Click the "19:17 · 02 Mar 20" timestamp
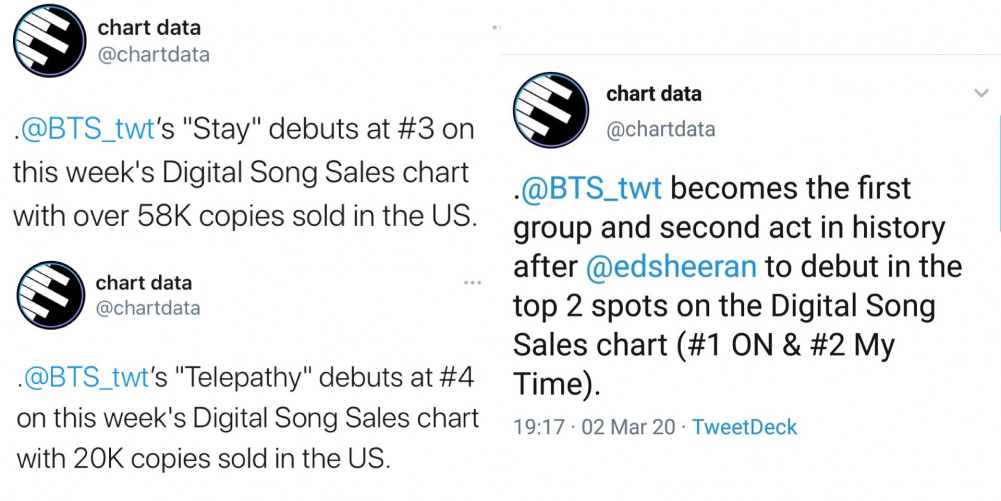This screenshot has width=1001, height=501. coord(595,427)
